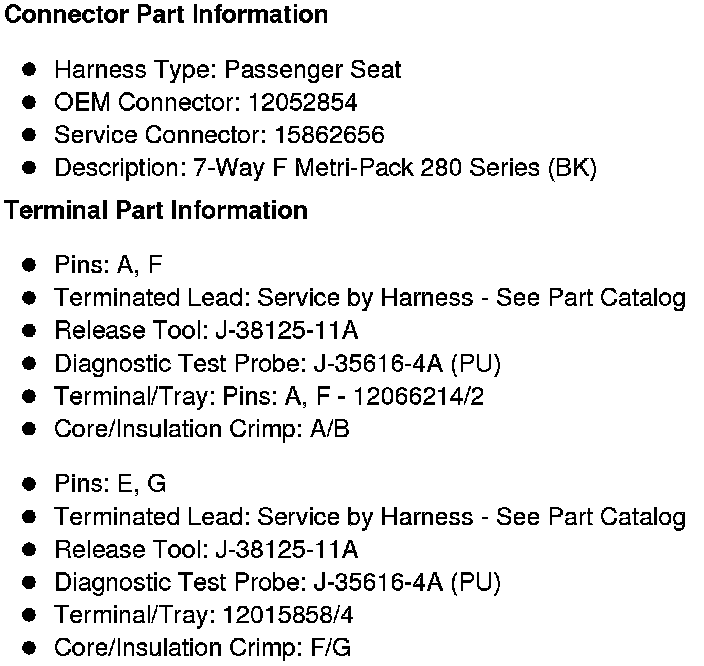Click the 7-Way F Metri-Pack description line
This screenshot has width=704, height=666.
click(x=325, y=168)
